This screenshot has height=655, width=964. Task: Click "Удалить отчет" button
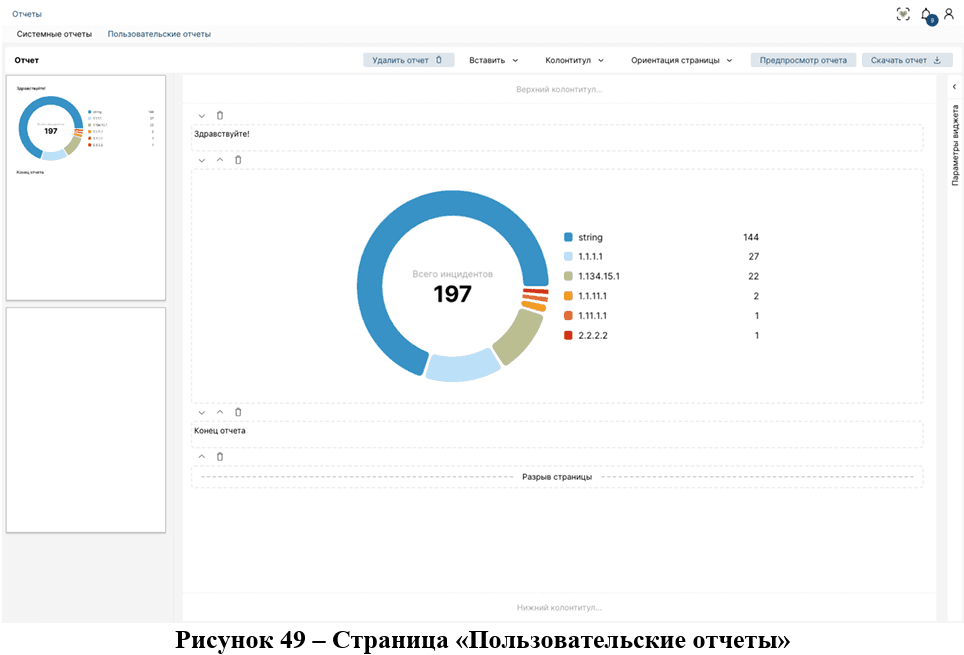[x=408, y=60]
